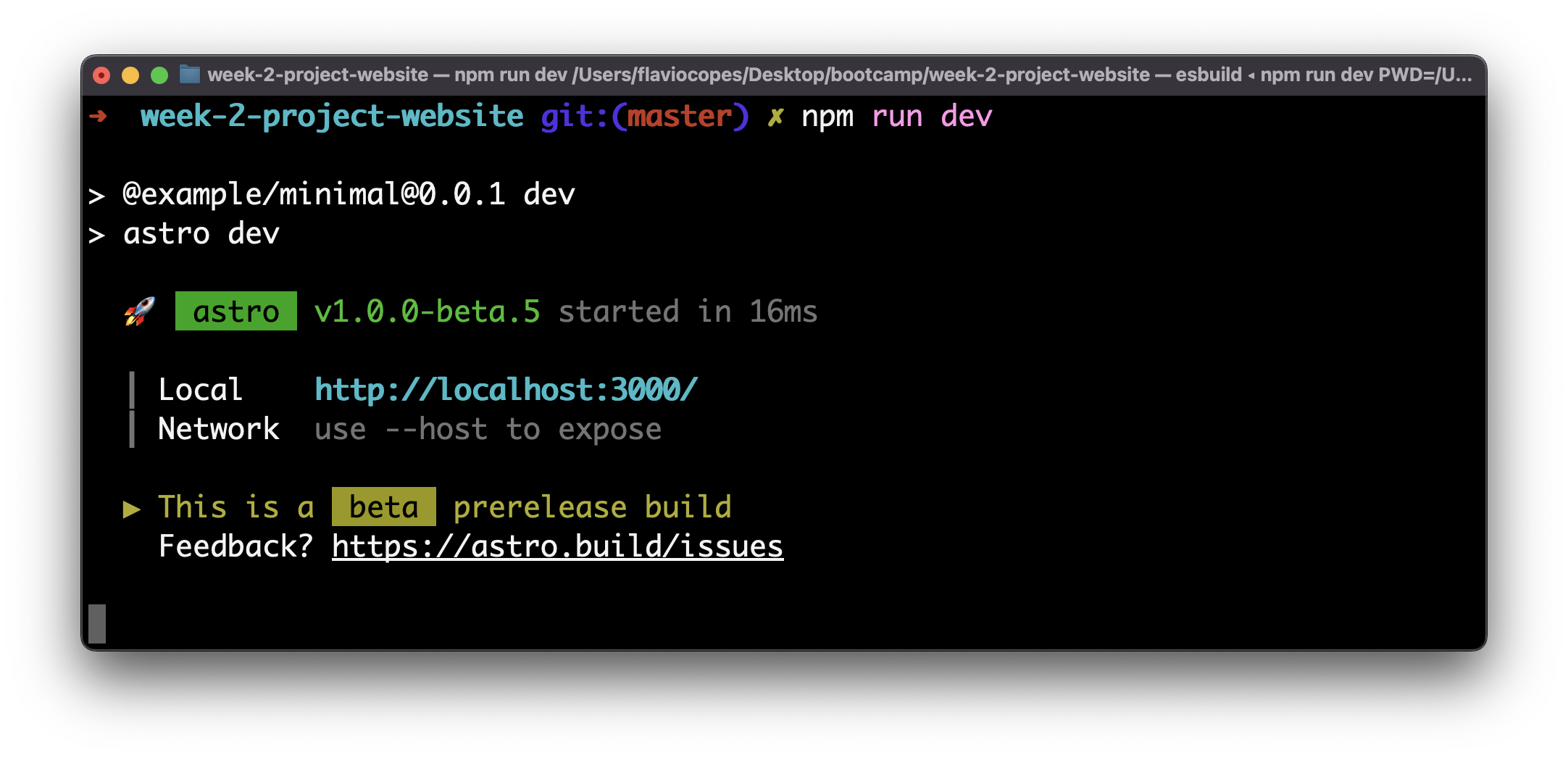The image size is (1568, 758).
Task: Click the yellow triangle before 'This is a'
Action: pos(132,509)
